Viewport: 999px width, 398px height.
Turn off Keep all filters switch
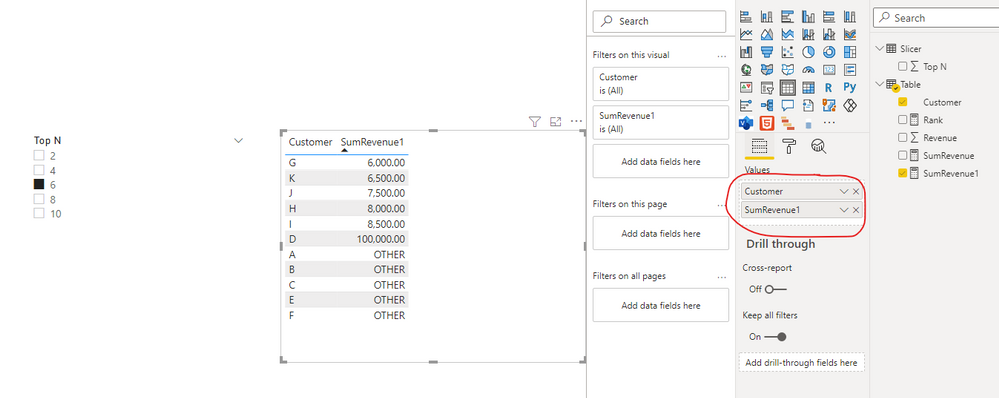tap(775, 337)
